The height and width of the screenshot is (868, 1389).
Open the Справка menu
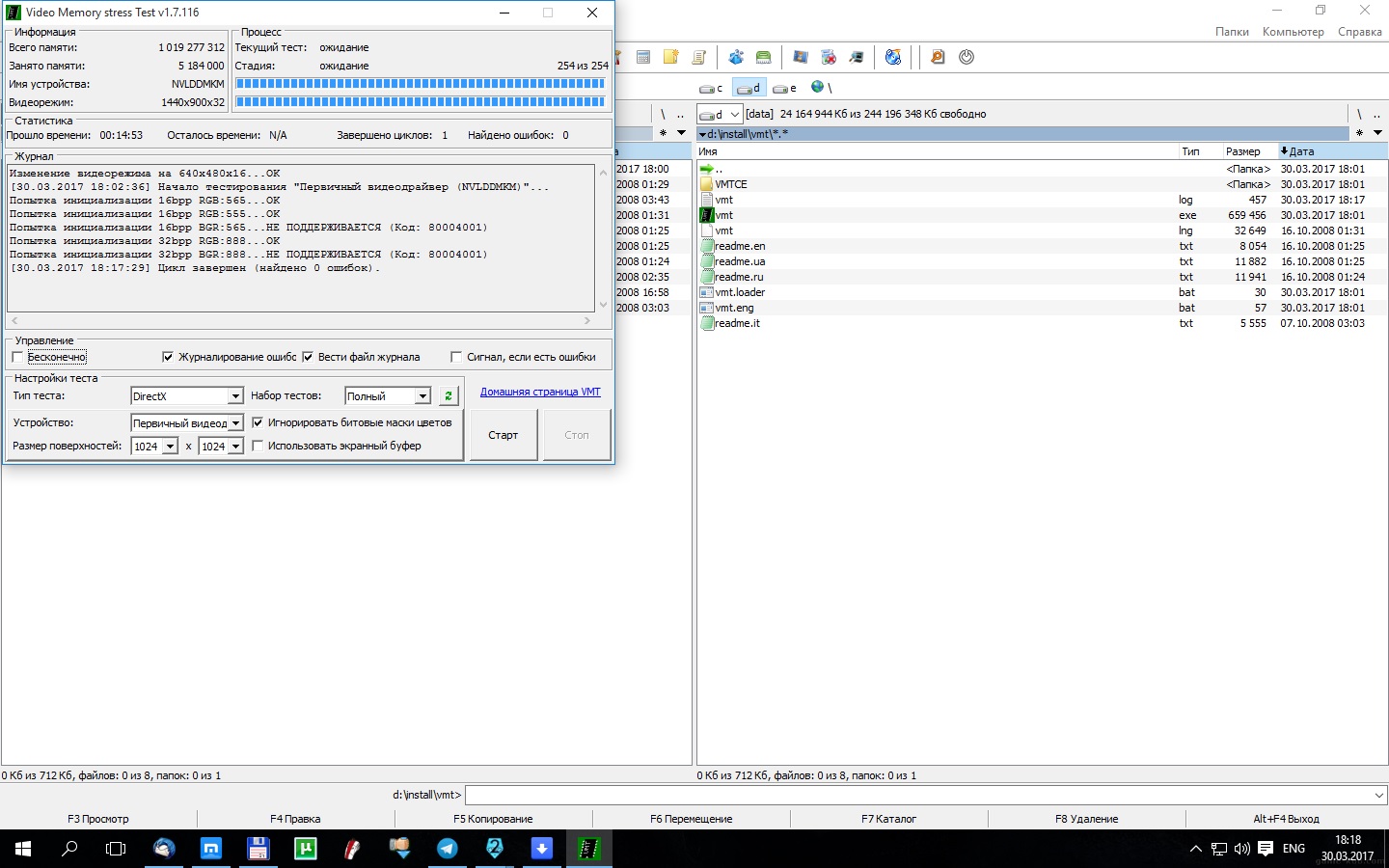tap(1359, 32)
